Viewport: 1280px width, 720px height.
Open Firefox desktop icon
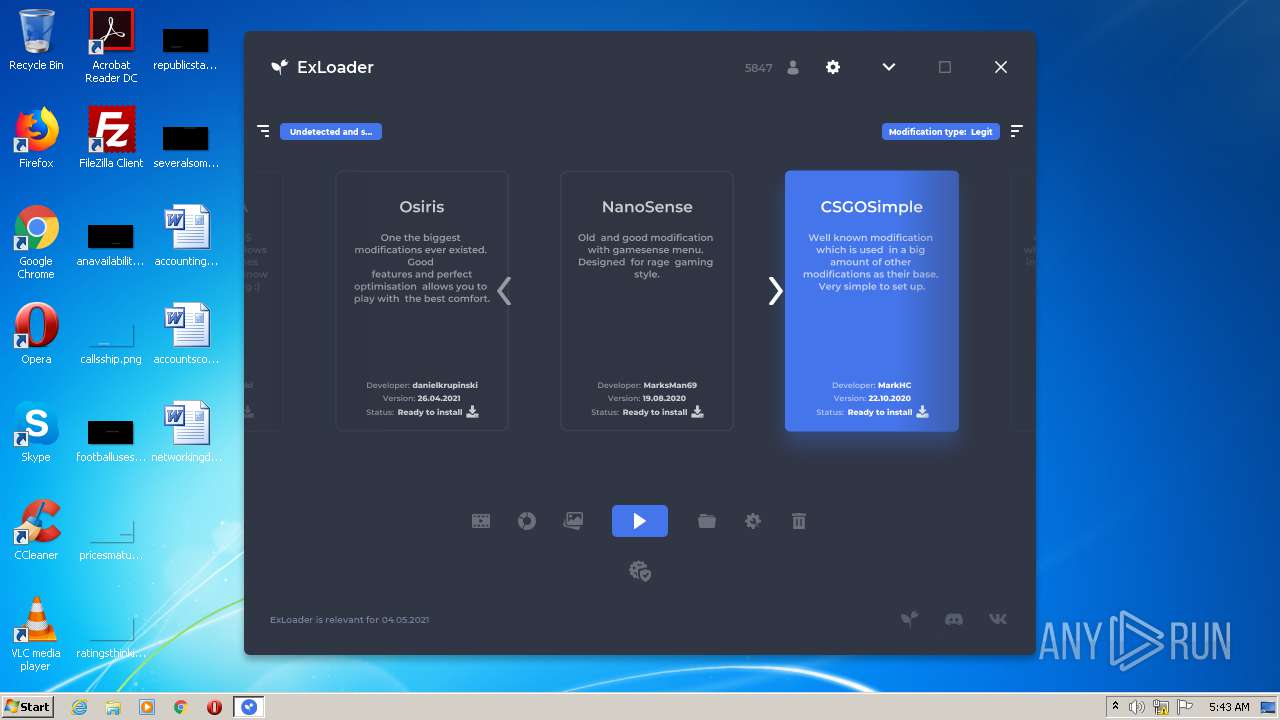(36, 138)
